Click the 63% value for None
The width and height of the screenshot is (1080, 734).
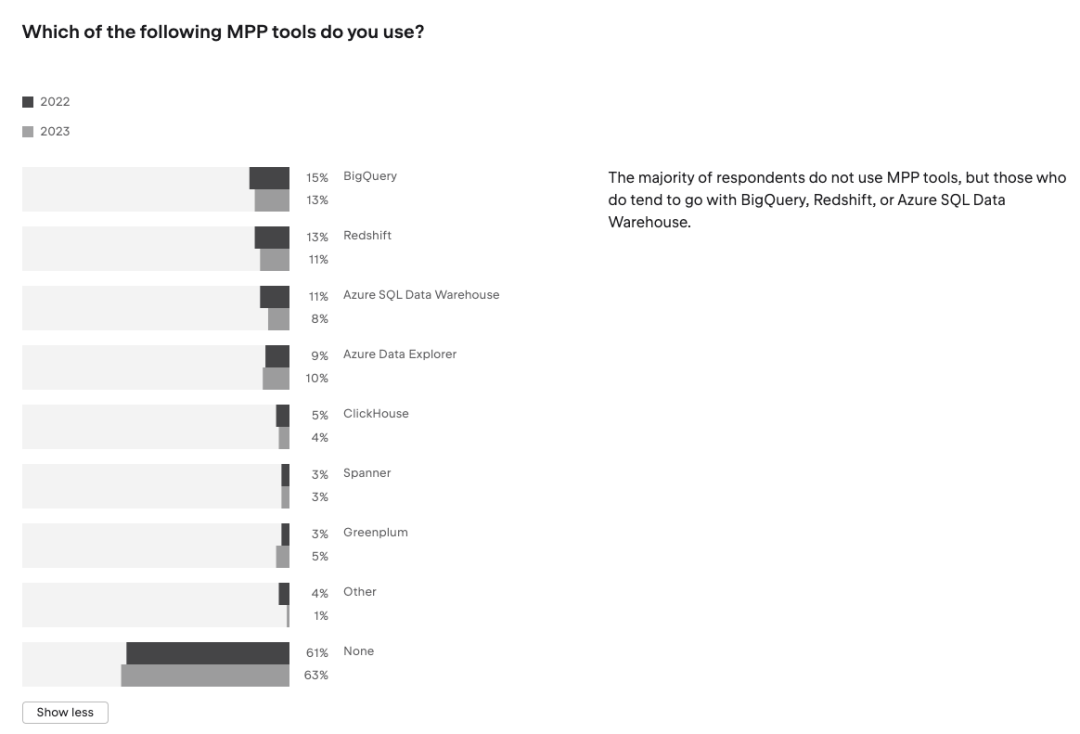[x=317, y=675]
